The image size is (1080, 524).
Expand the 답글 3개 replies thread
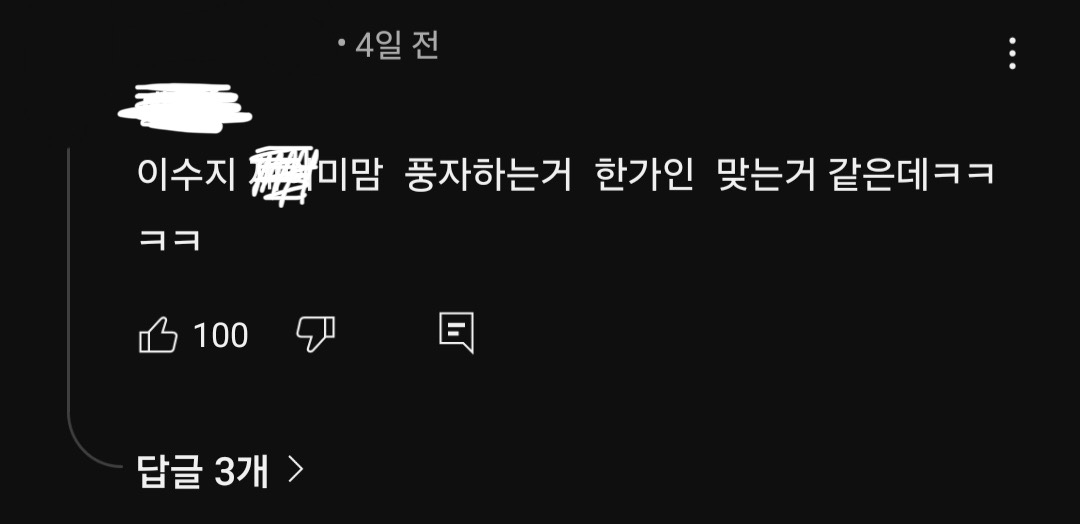pyautogui.click(x=220, y=471)
